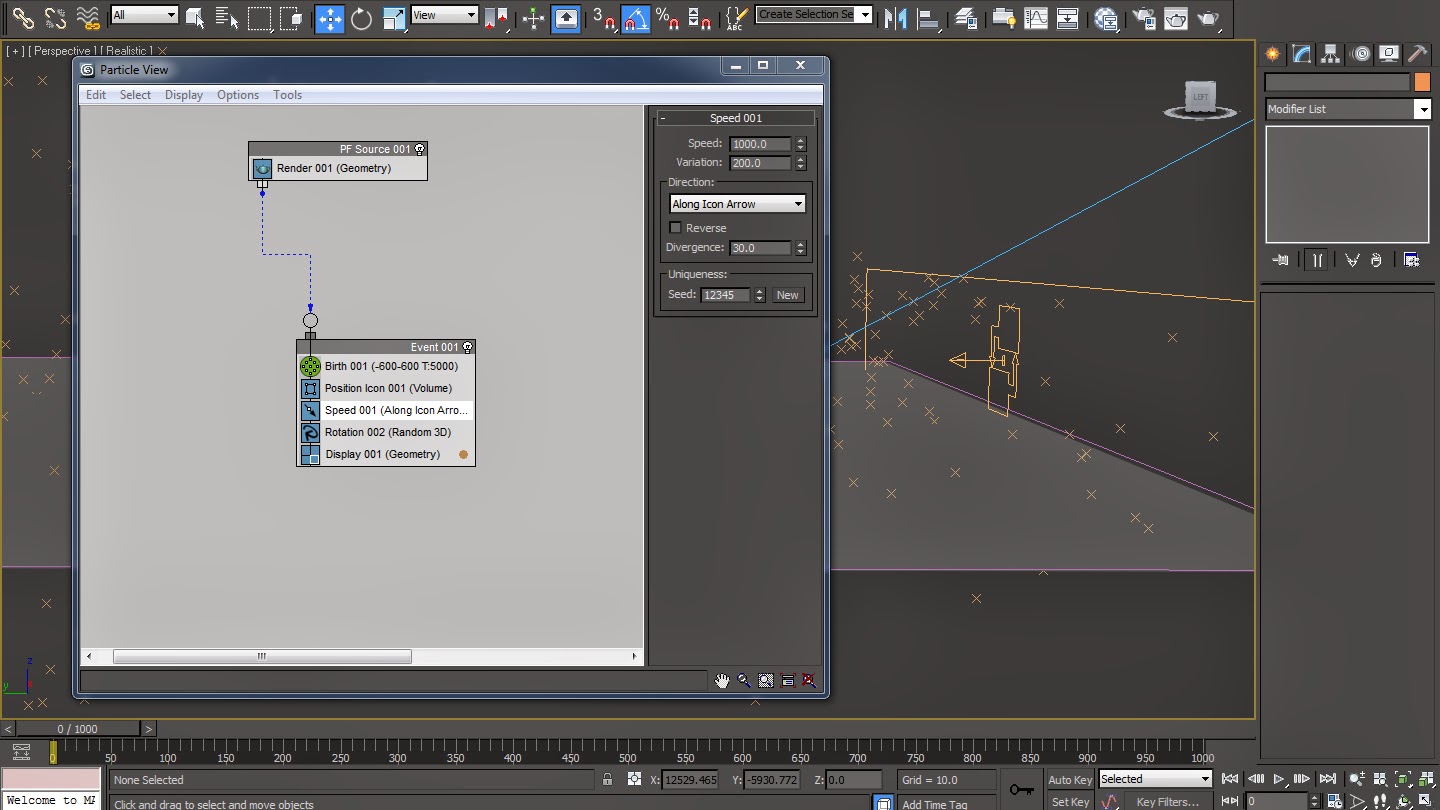Click the Auto Key button
Viewport: 1440px width, 810px height.
click(x=1069, y=780)
